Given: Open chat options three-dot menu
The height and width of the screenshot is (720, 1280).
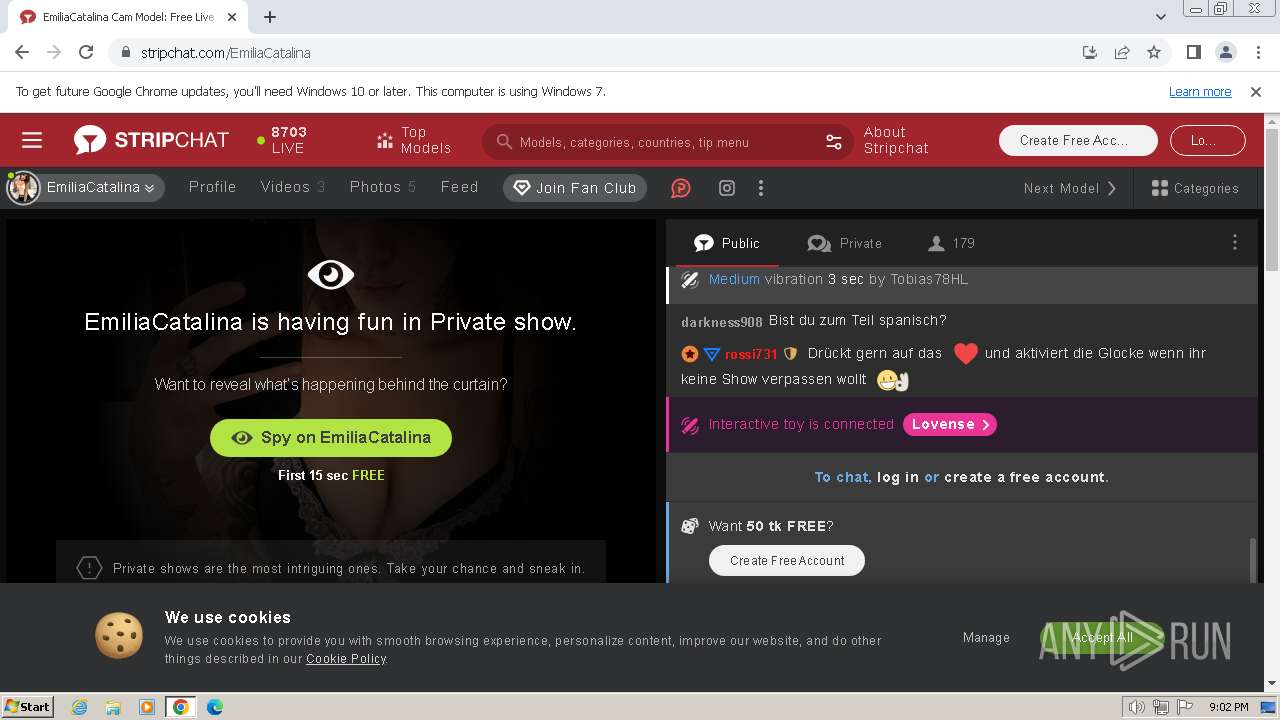Looking at the screenshot, I should [x=1235, y=243].
